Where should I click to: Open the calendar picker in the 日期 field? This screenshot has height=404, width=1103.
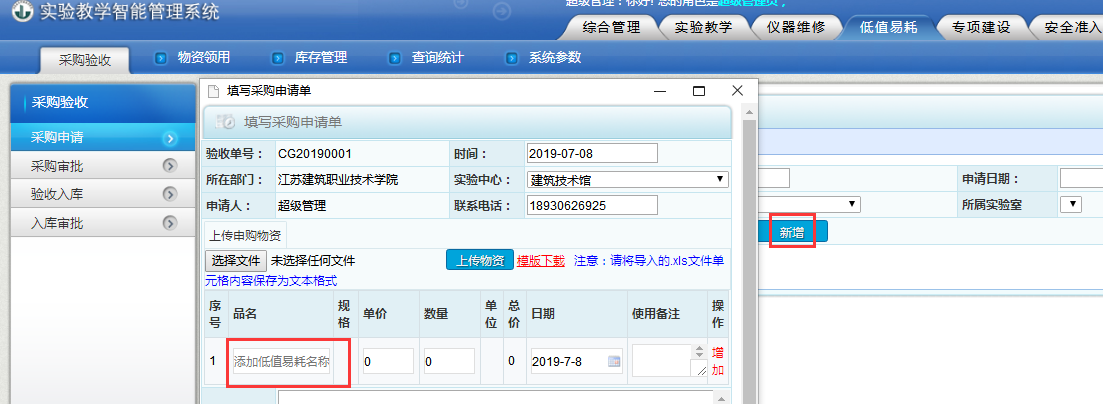[613, 361]
